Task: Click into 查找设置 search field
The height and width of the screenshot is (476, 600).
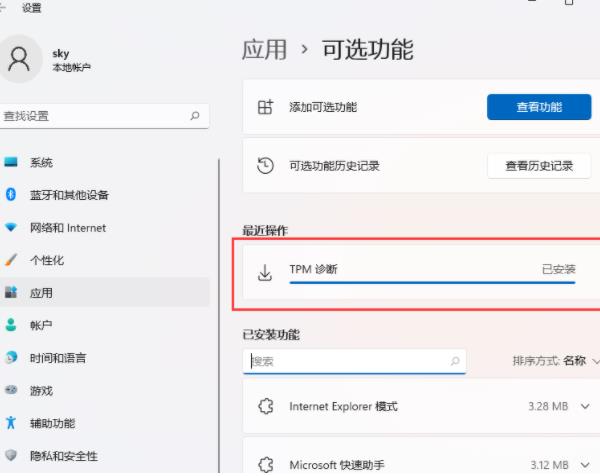Action: click(104, 116)
